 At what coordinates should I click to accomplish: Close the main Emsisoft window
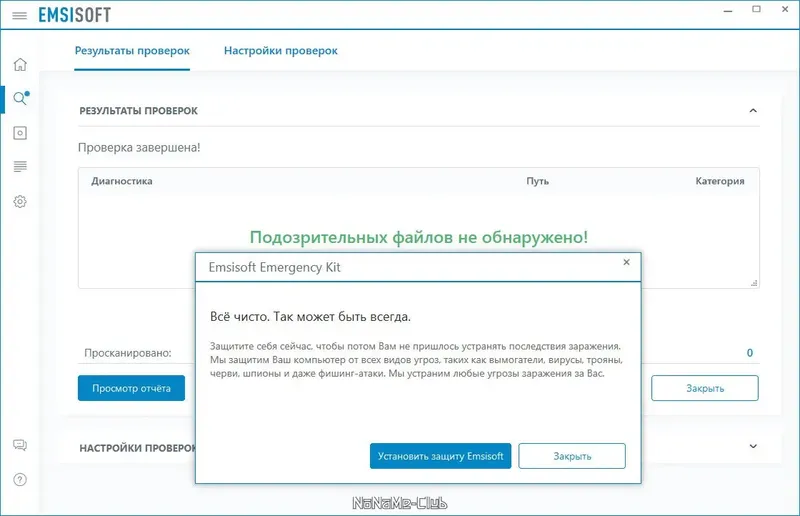click(x=785, y=9)
